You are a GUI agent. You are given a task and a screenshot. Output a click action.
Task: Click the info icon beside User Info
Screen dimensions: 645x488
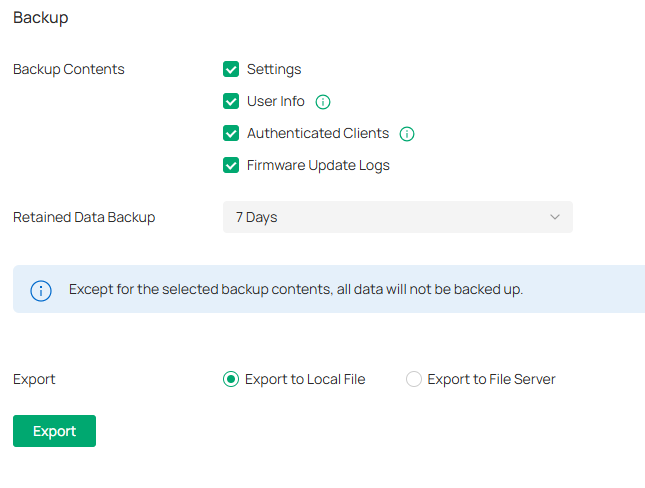pos(323,102)
